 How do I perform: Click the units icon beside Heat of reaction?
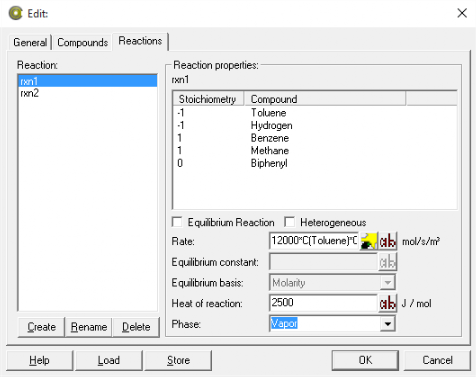(x=388, y=303)
